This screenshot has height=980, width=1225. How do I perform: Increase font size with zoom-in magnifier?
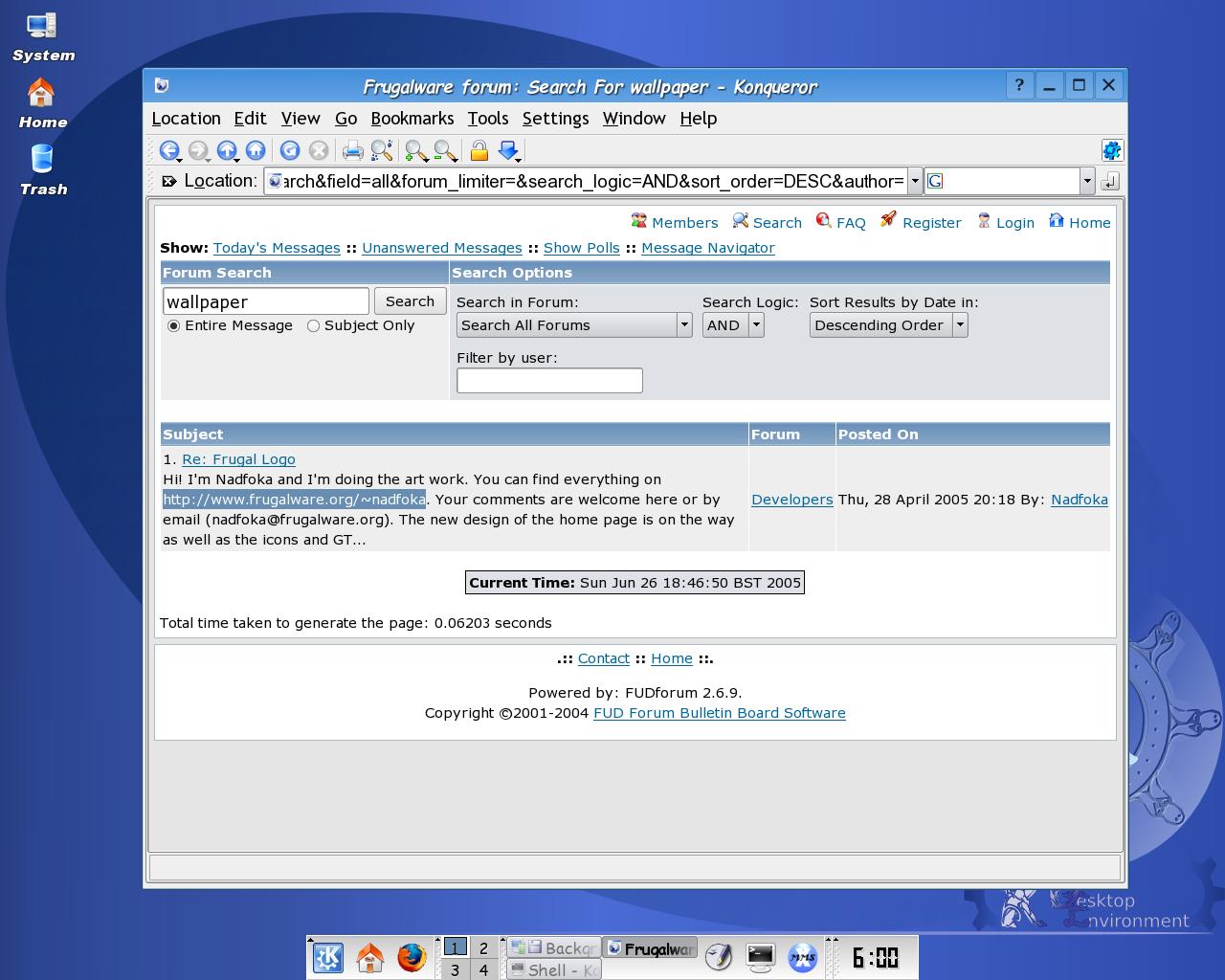coord(416,150)
